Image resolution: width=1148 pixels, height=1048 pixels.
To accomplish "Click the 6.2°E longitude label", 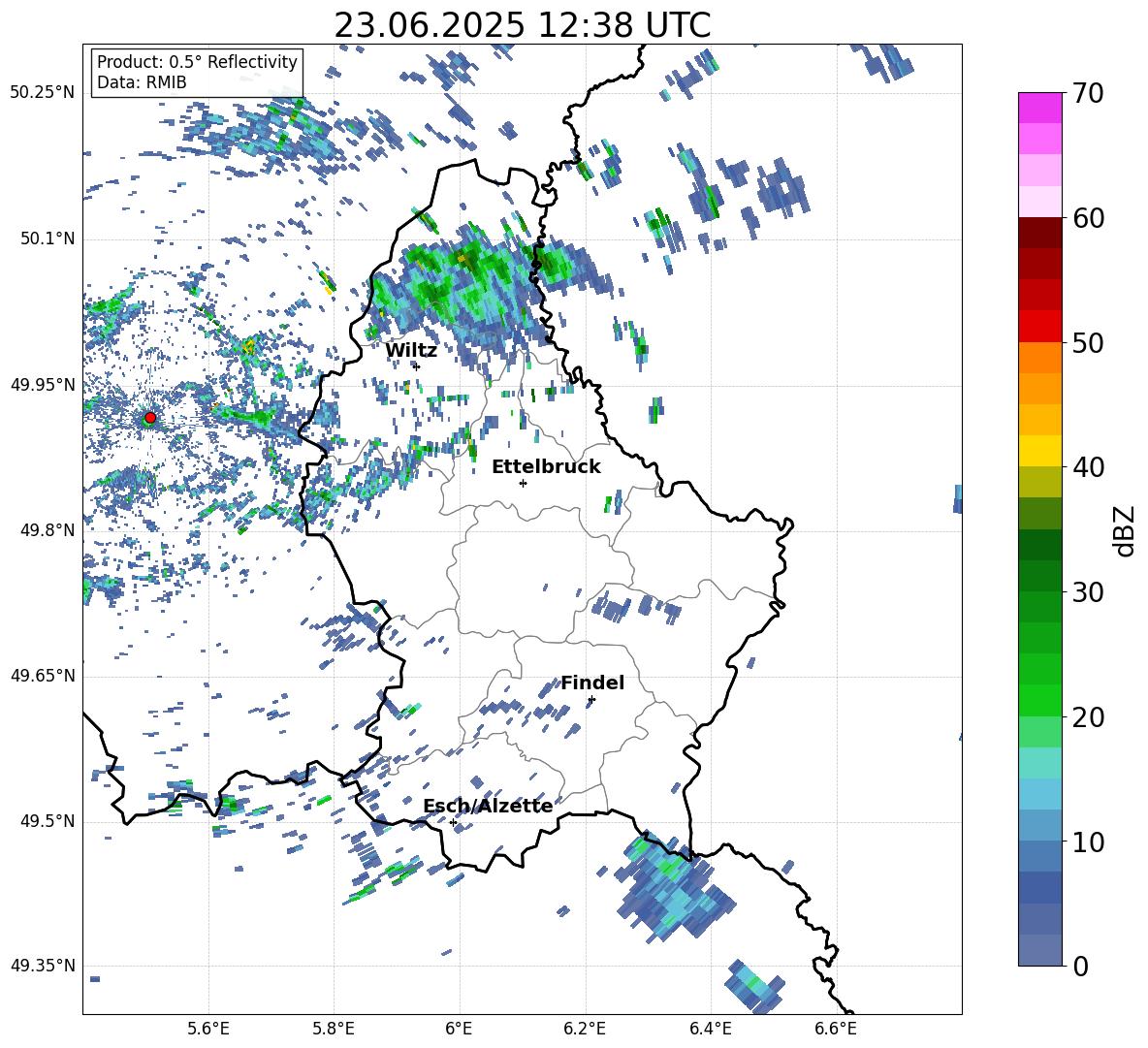I will point(585,1029).
